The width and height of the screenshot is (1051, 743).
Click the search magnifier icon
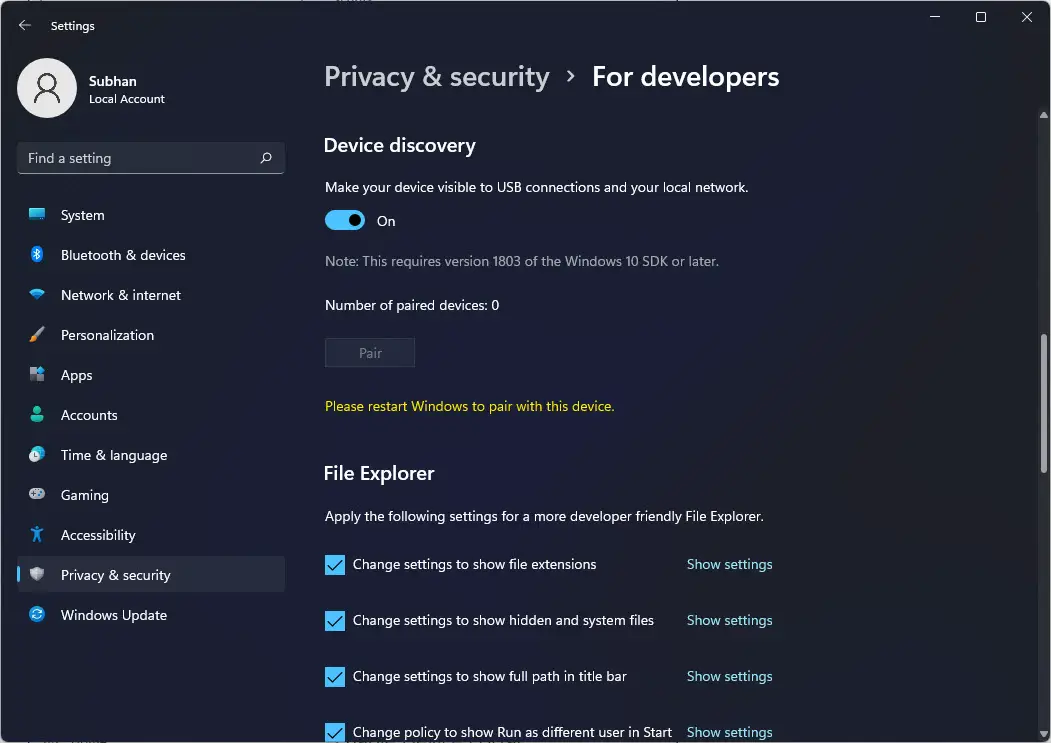[266, 158]
